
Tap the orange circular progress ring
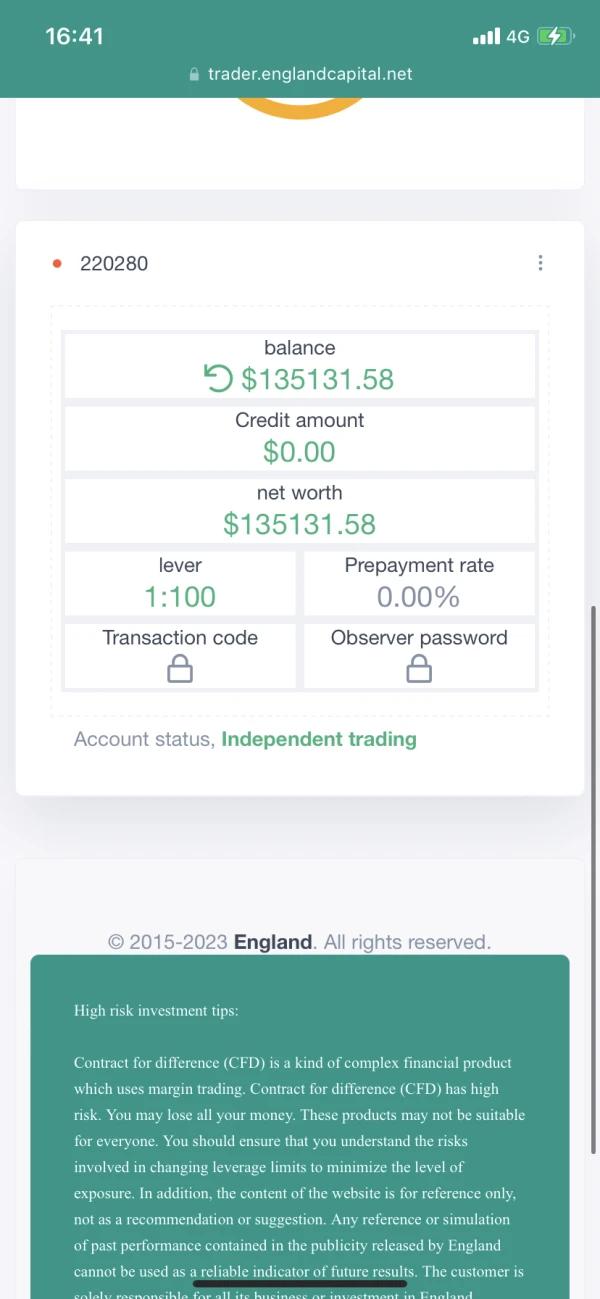(x=300, y=108)
